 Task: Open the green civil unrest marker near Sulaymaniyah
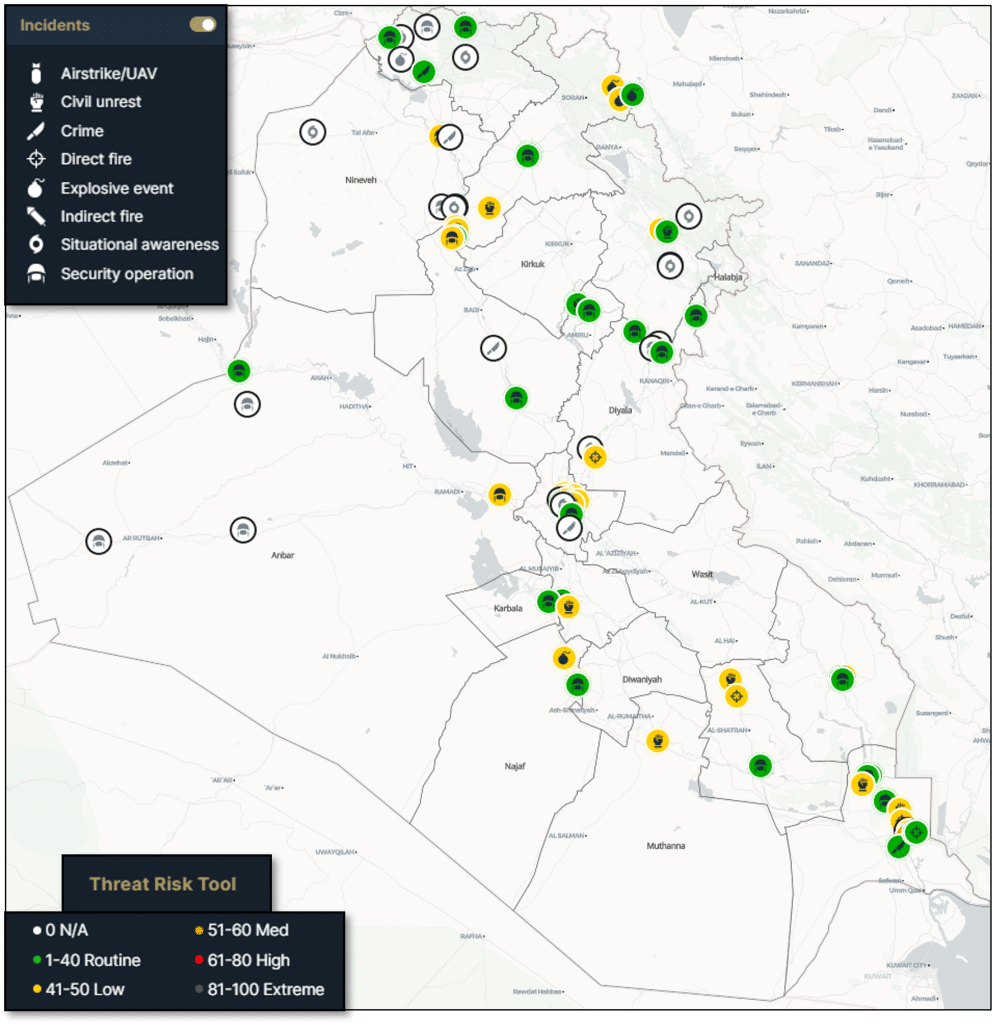click(667, 231)
